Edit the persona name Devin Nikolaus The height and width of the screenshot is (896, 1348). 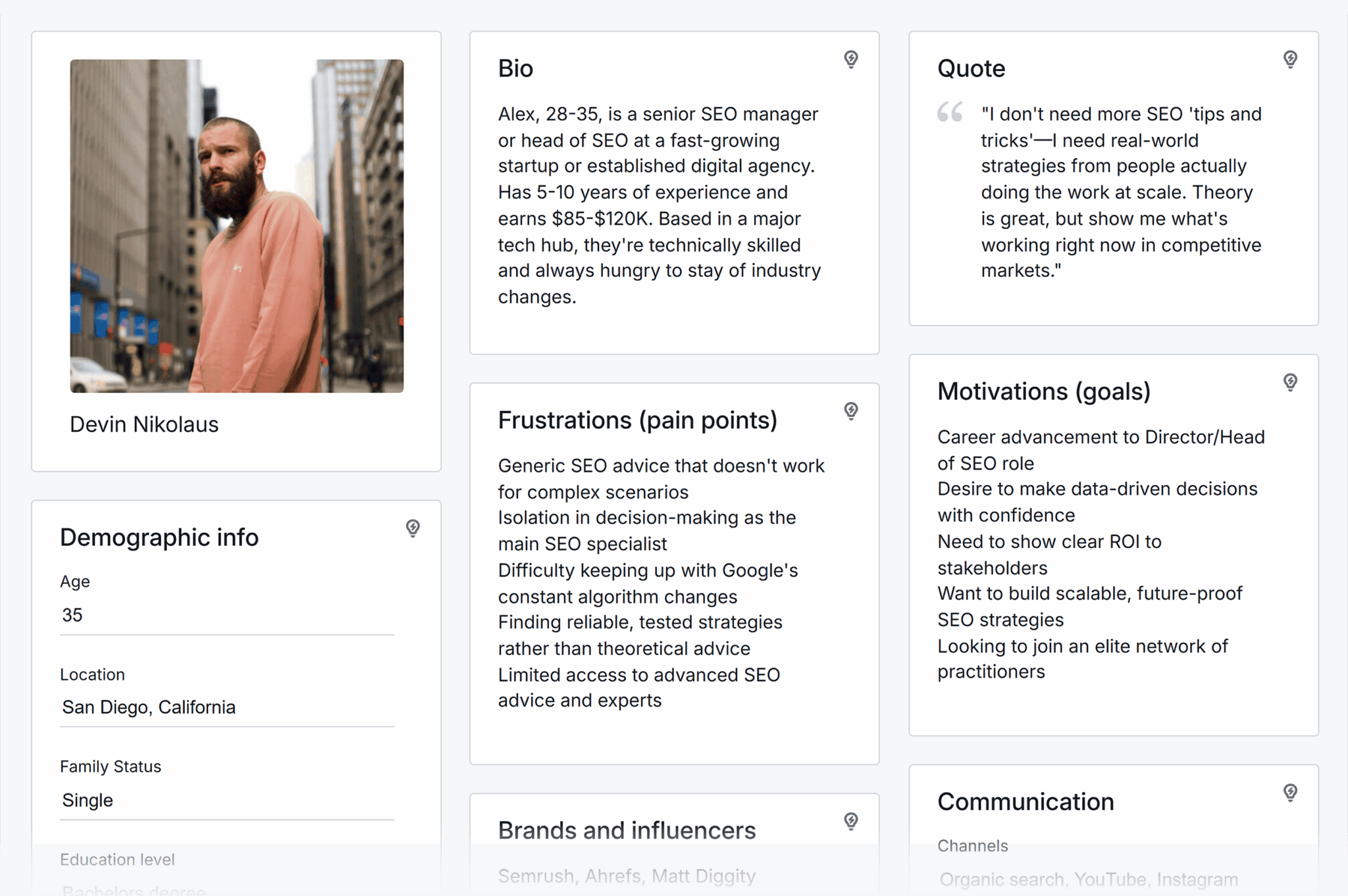point(144,425)
